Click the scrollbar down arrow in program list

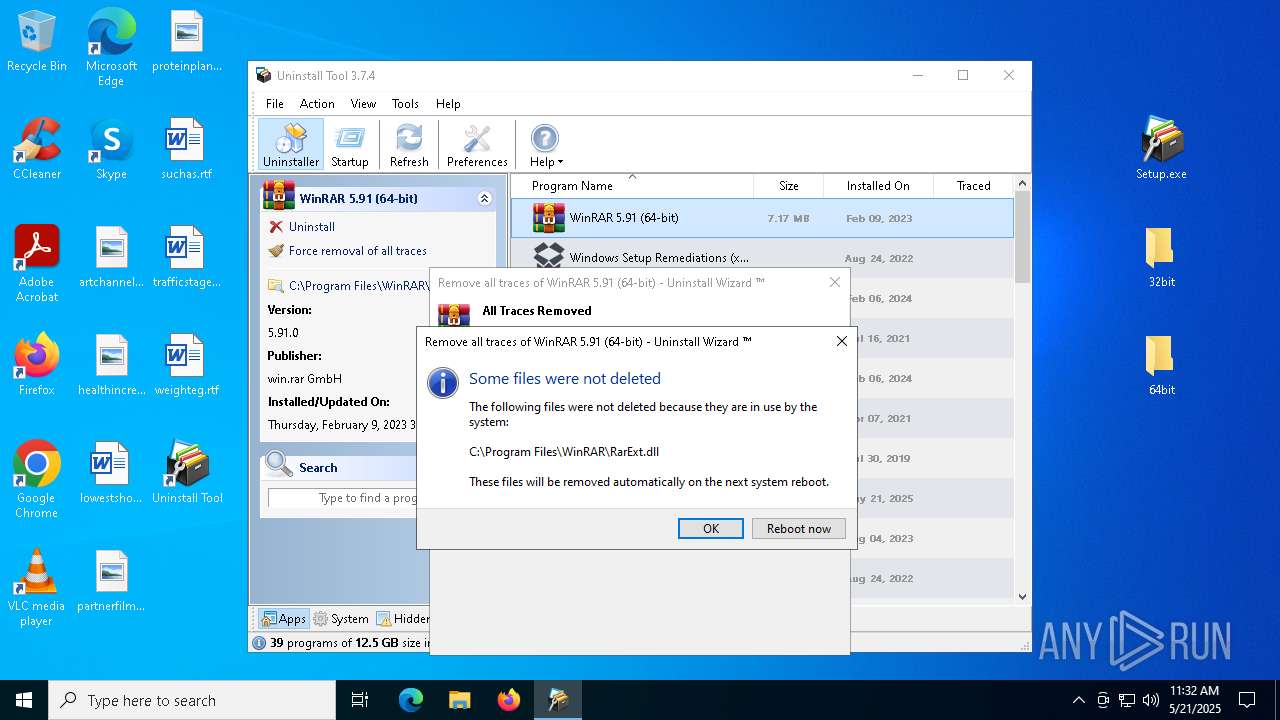(1022, 597)
